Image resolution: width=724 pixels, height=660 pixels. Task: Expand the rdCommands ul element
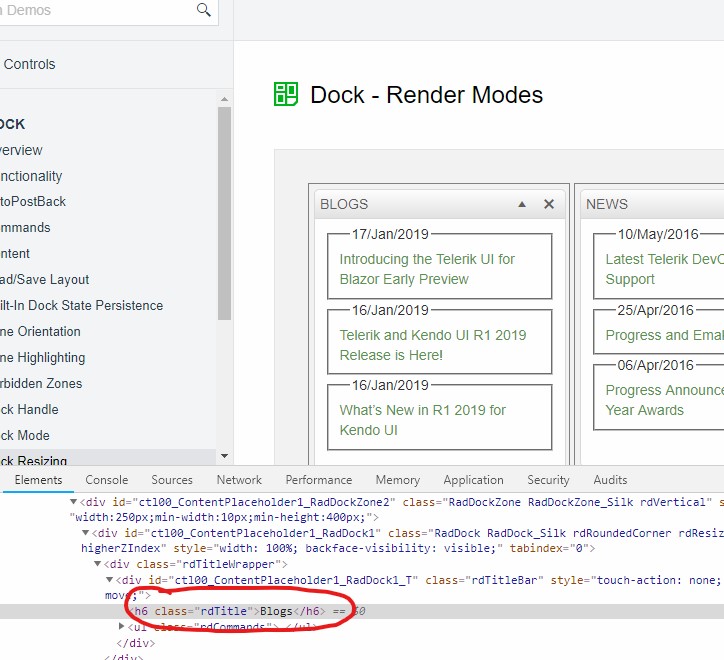tap(122, 627)
